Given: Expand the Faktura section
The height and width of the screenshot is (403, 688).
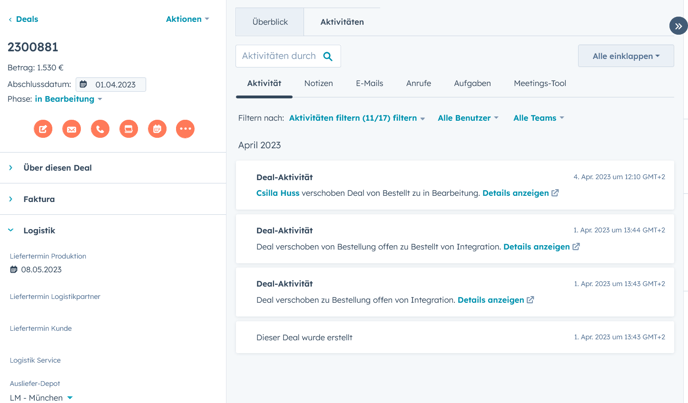Looking at the screenshot, I should [39, 199].
